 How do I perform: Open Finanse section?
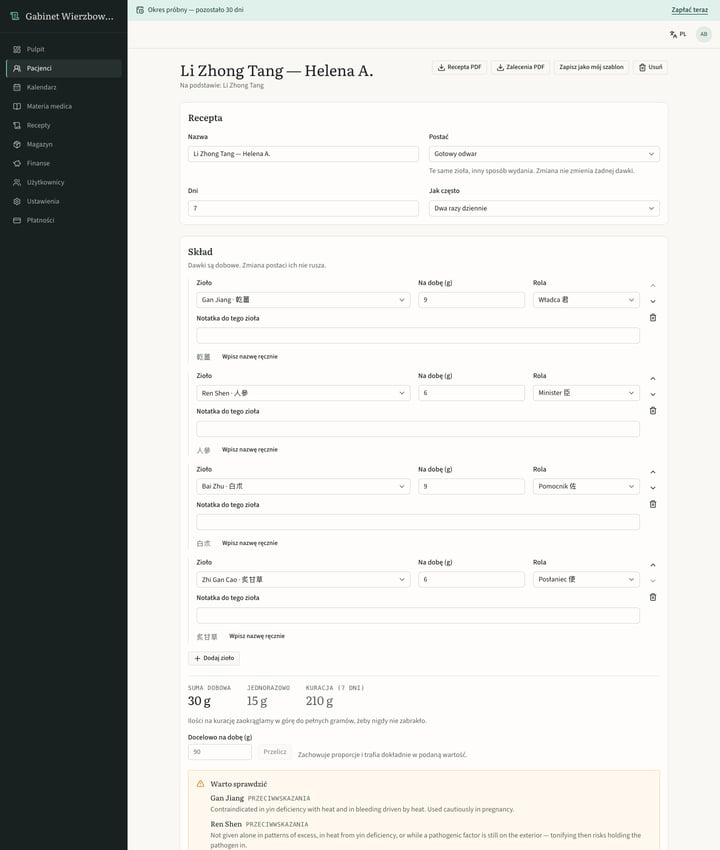(x=63, y=163)
